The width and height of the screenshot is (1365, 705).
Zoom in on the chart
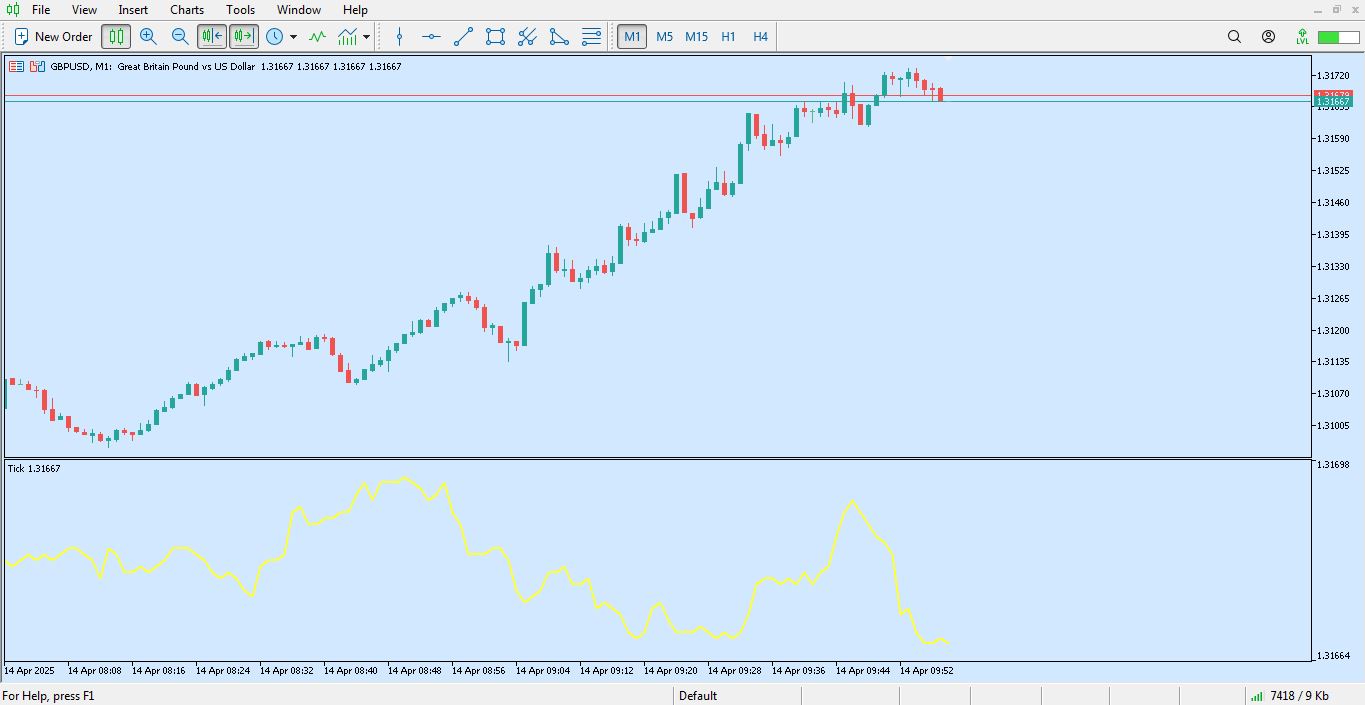coord(148,37)
